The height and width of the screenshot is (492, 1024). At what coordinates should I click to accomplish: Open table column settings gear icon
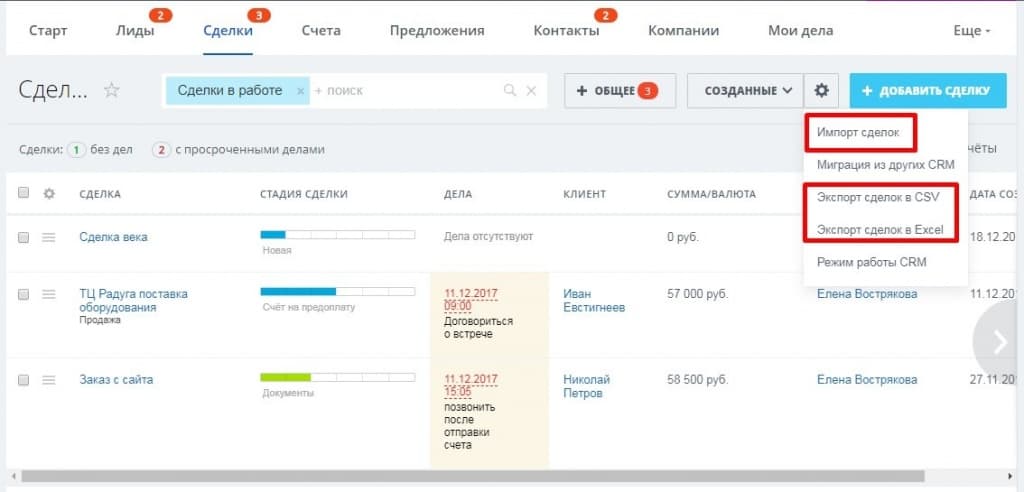pos(48,193)
